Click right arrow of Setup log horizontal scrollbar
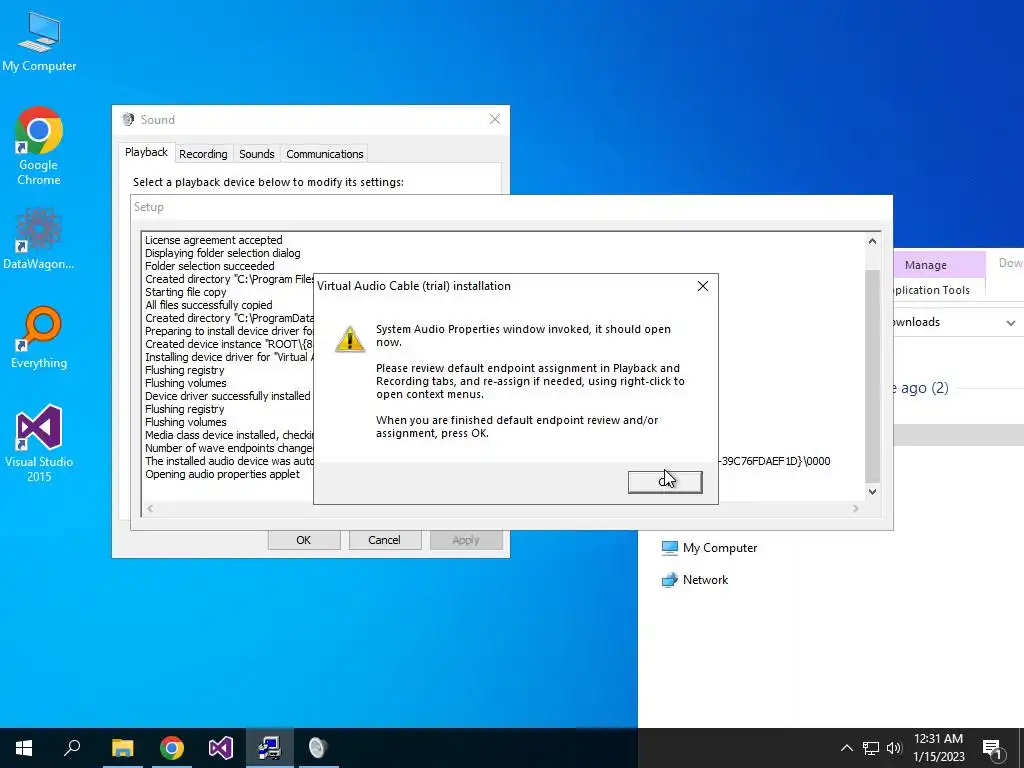Screen dimensions: 1024x768 click(856, 509)
